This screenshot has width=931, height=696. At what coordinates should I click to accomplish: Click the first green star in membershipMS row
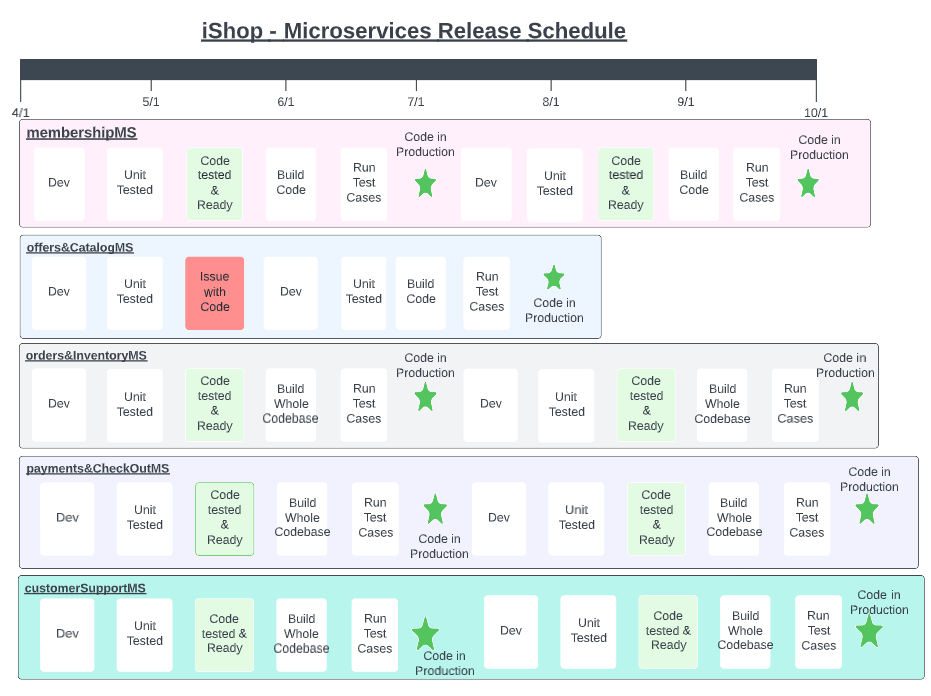pyautogui.click(x=425, y=184)
